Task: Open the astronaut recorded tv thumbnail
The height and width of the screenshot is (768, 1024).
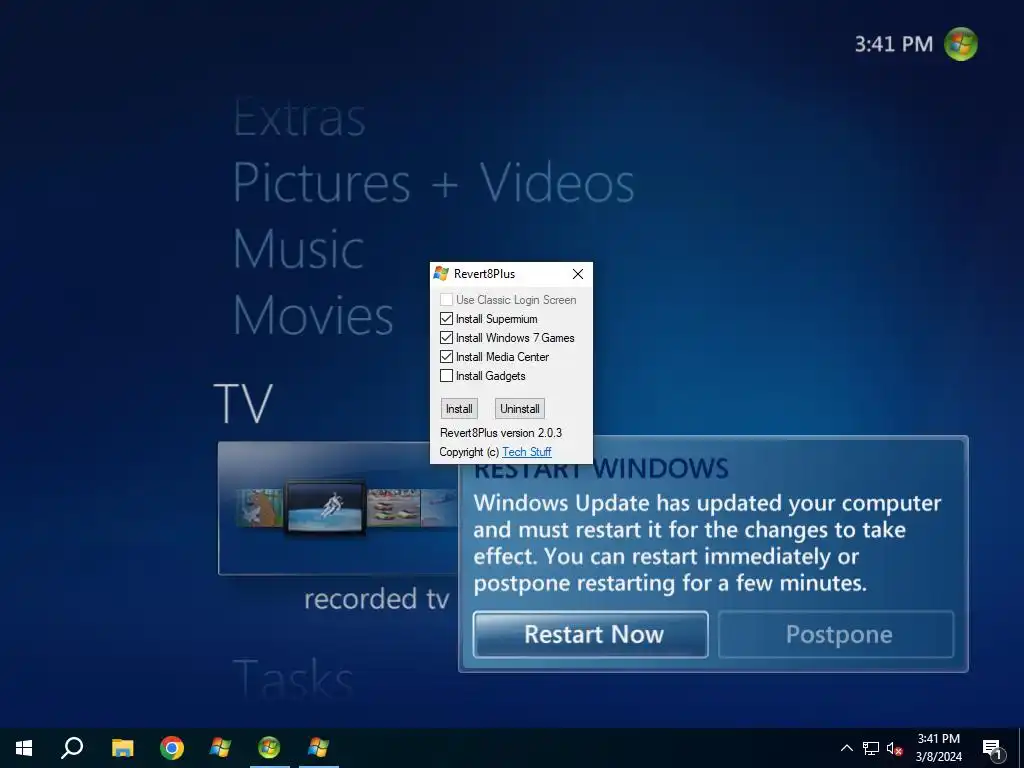Action: 325,508
